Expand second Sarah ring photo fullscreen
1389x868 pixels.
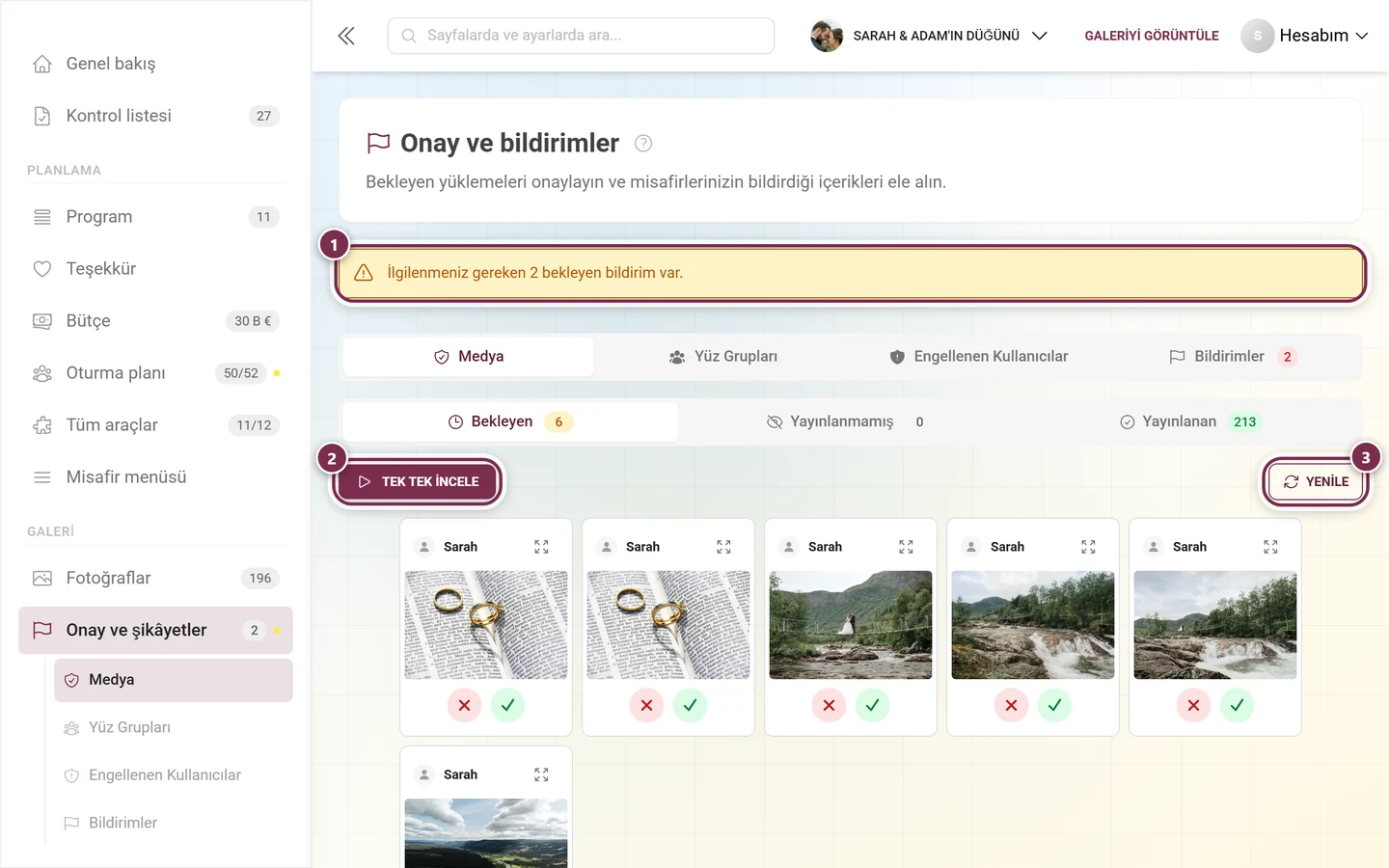coord(723,547)
